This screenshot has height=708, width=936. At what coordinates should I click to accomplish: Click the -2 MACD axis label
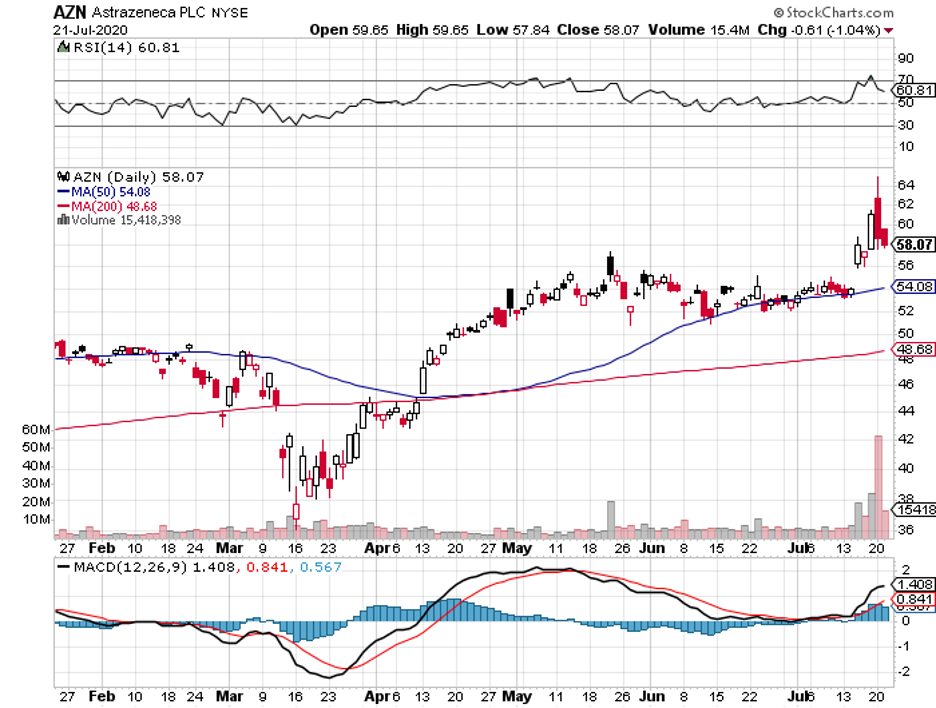tap(904, 672)
